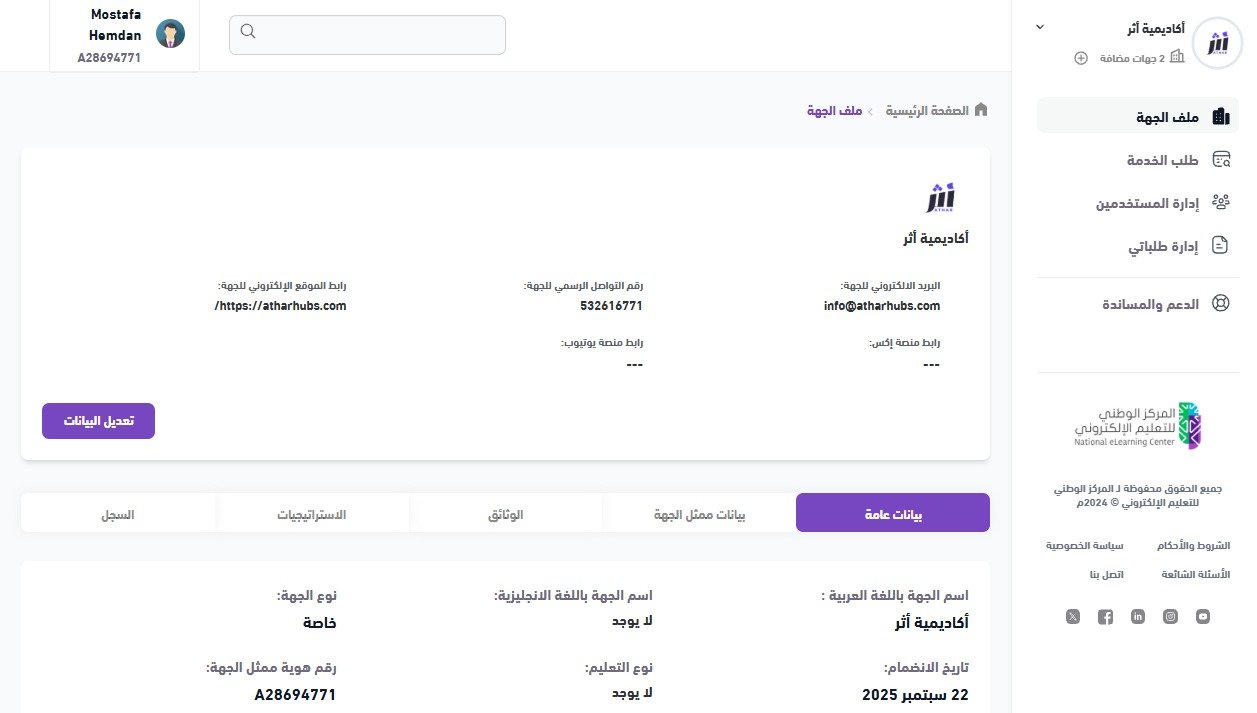Viewport: 1257px width, 713px height.
Task: Go to الصفحة الرئيسية breadcrumb link
Action: 927,110
